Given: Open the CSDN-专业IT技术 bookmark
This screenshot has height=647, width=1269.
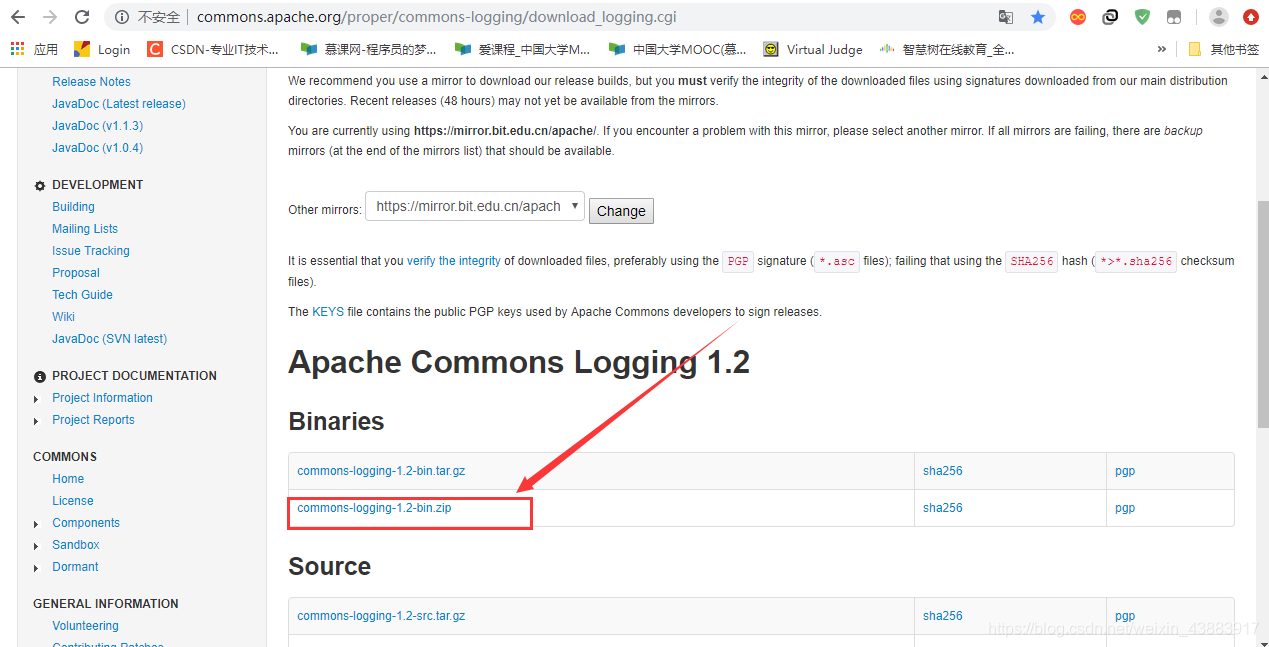Looking at the screenshot, I should [x=212, y=49].
